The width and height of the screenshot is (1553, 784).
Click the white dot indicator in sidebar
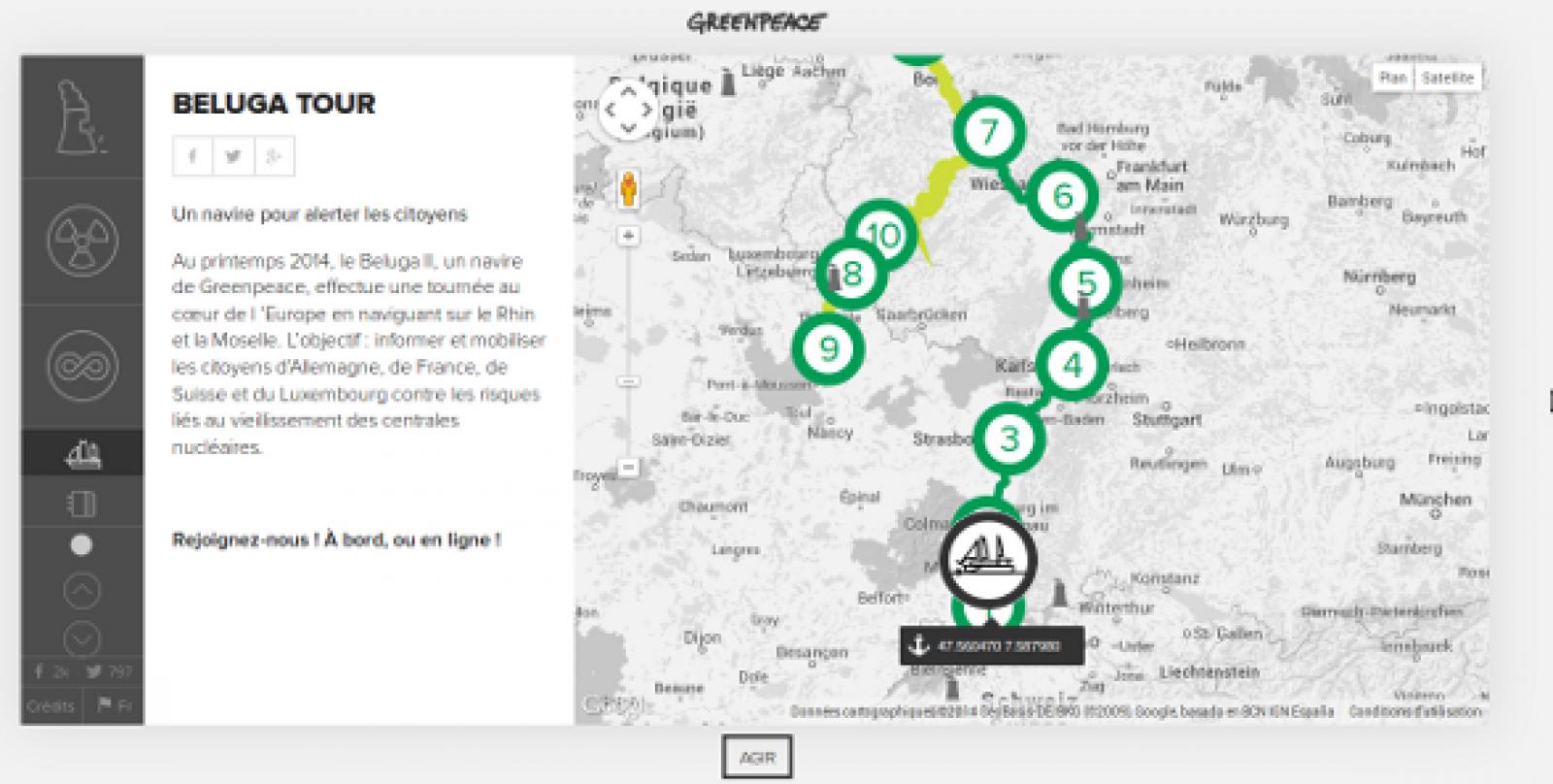[x=82, y=545]
